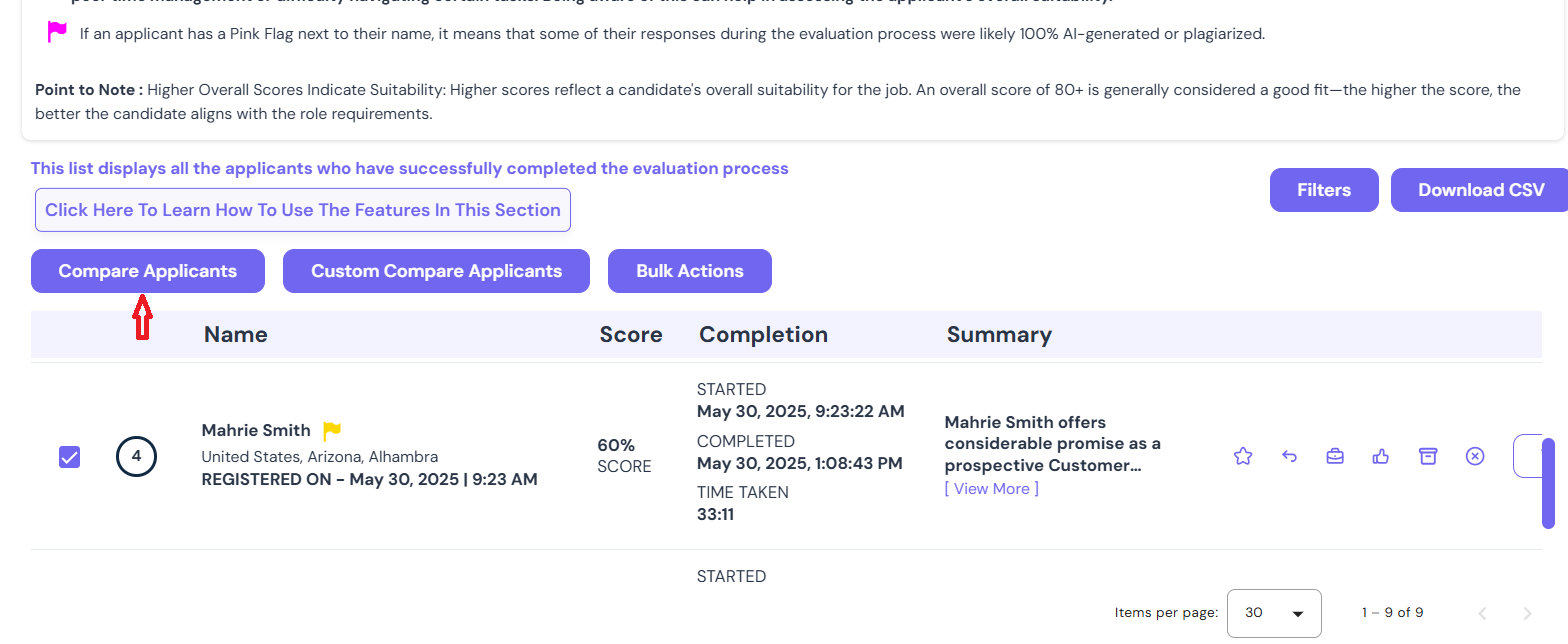
Task: Click the Compare Applicants button
Action: pos(148,271)
